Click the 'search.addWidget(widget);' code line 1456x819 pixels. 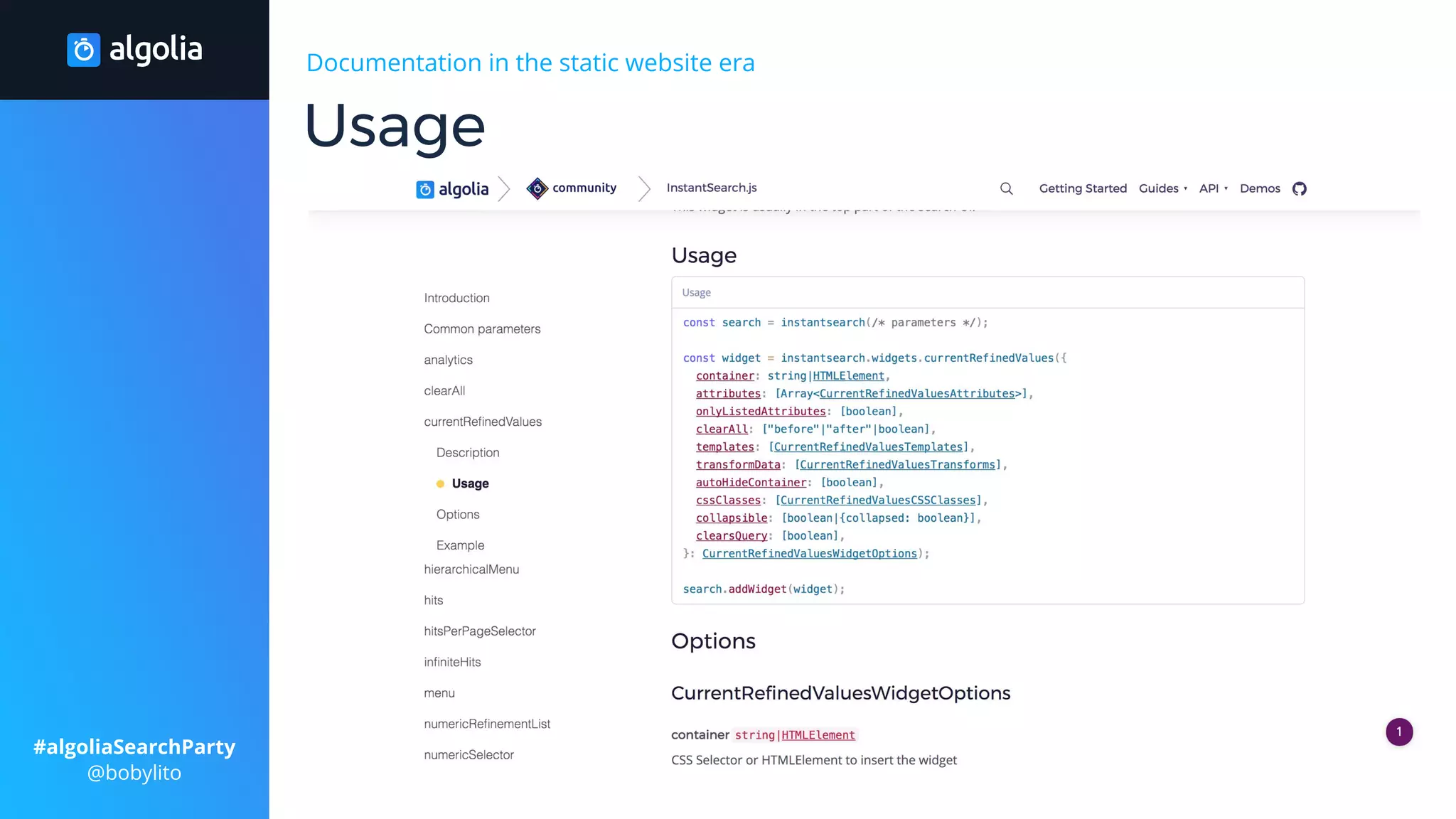tap(764, 589)
